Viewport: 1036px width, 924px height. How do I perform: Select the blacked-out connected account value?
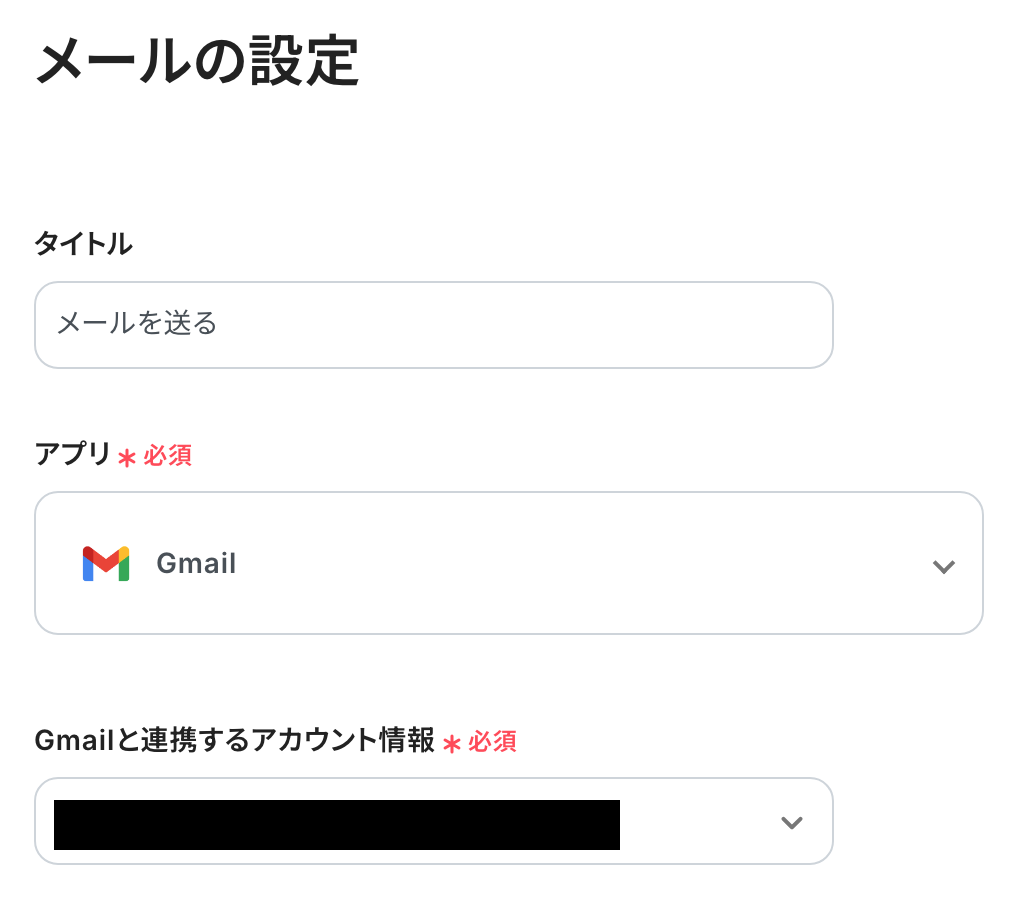pos(336,825)
